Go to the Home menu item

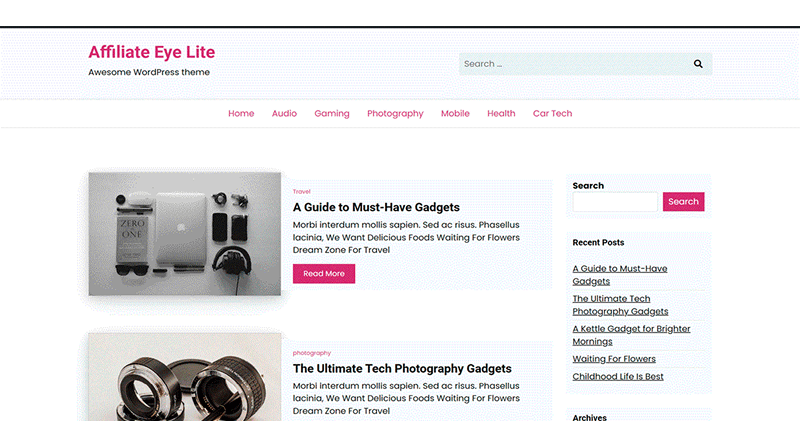pos(241,113)
